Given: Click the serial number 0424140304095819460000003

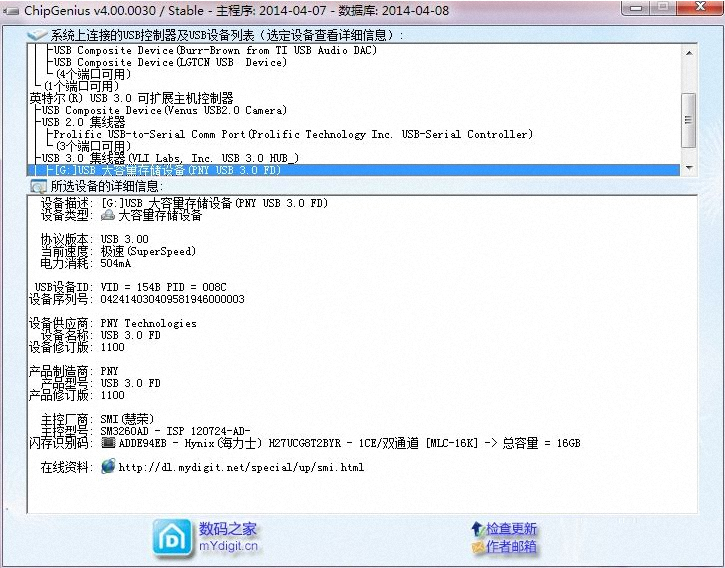Looking at the screenshot, I should (172, 299).
